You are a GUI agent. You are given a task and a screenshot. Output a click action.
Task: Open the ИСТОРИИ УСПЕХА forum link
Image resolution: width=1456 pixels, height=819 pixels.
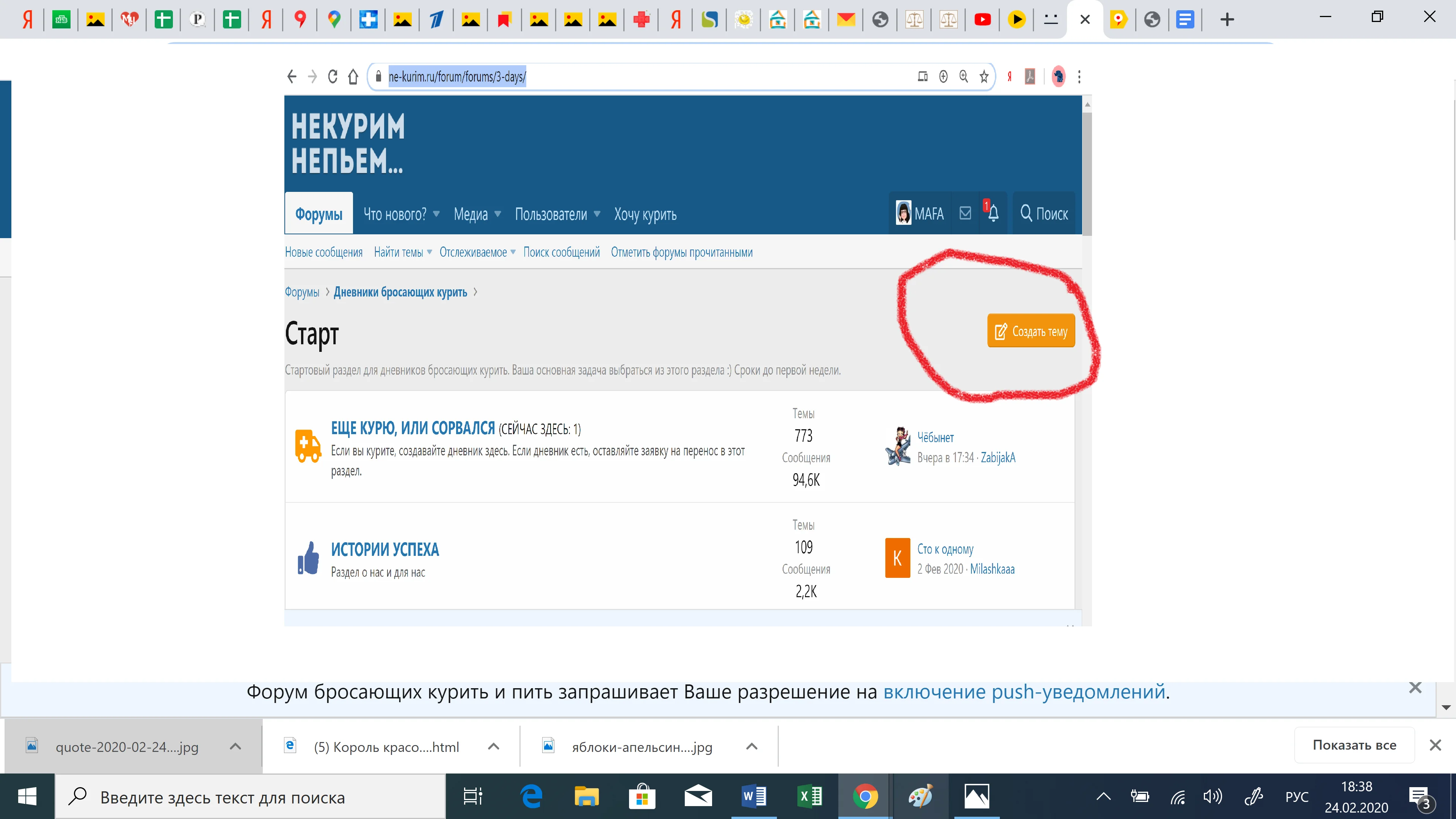click(384, 549)
